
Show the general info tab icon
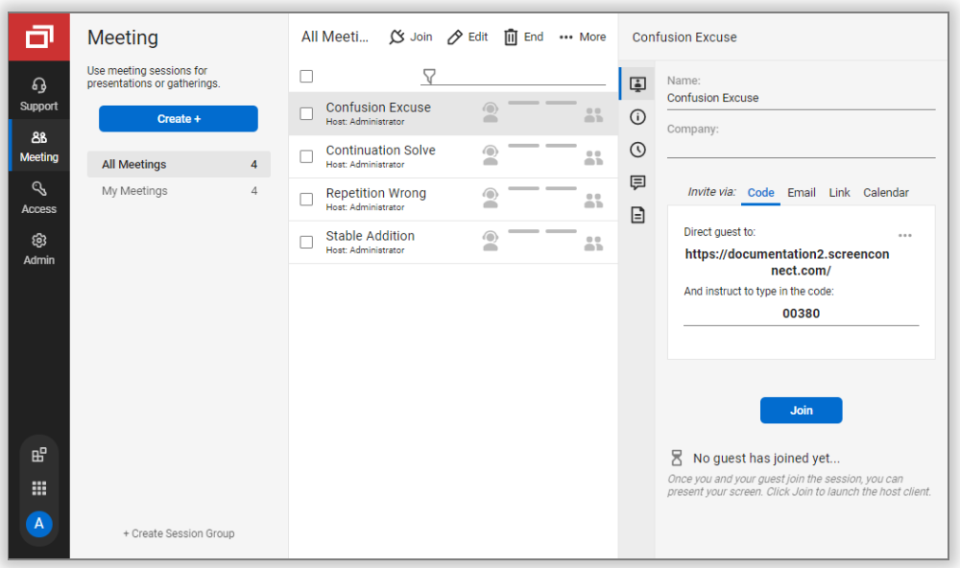[637, 117]
